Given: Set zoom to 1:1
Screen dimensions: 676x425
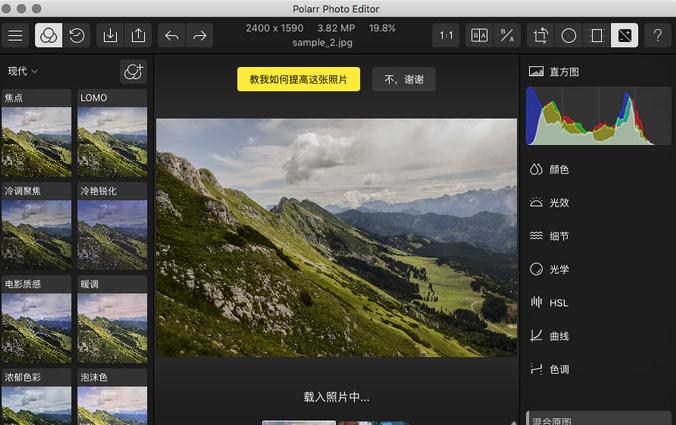Looking at the screenshot, I should tap(446, 35).
